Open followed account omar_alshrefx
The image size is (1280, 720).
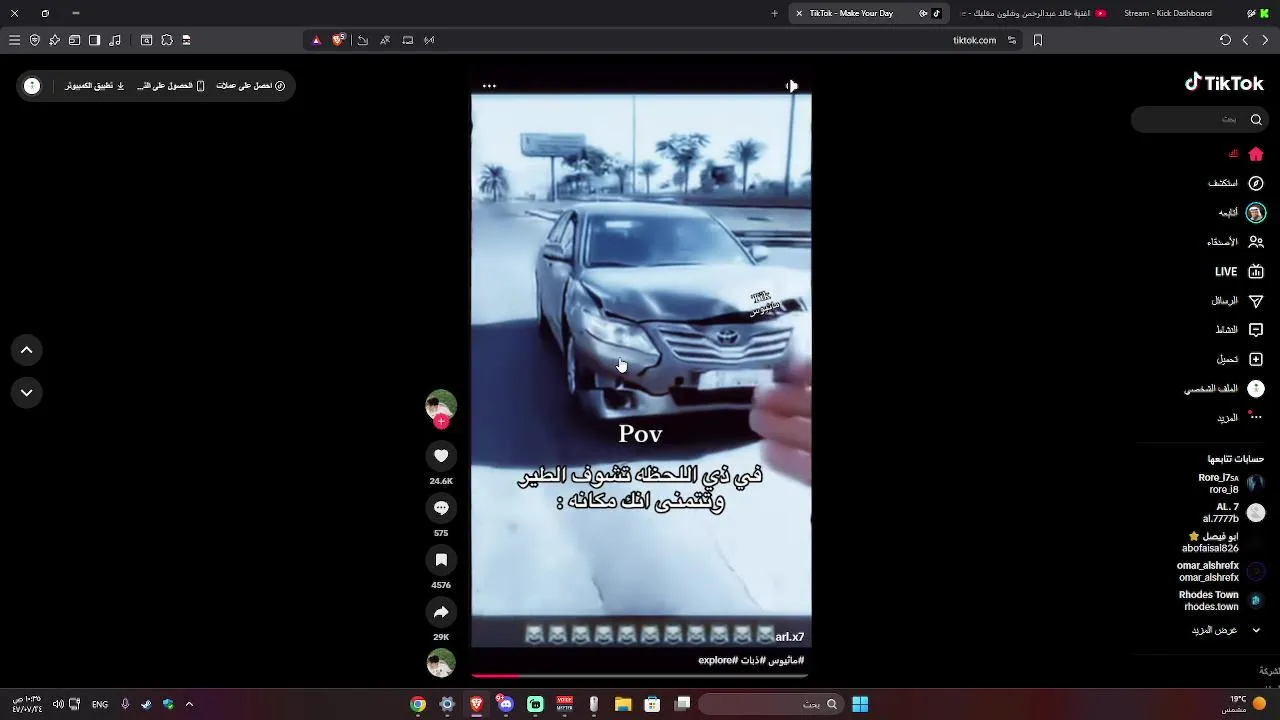1221,571
